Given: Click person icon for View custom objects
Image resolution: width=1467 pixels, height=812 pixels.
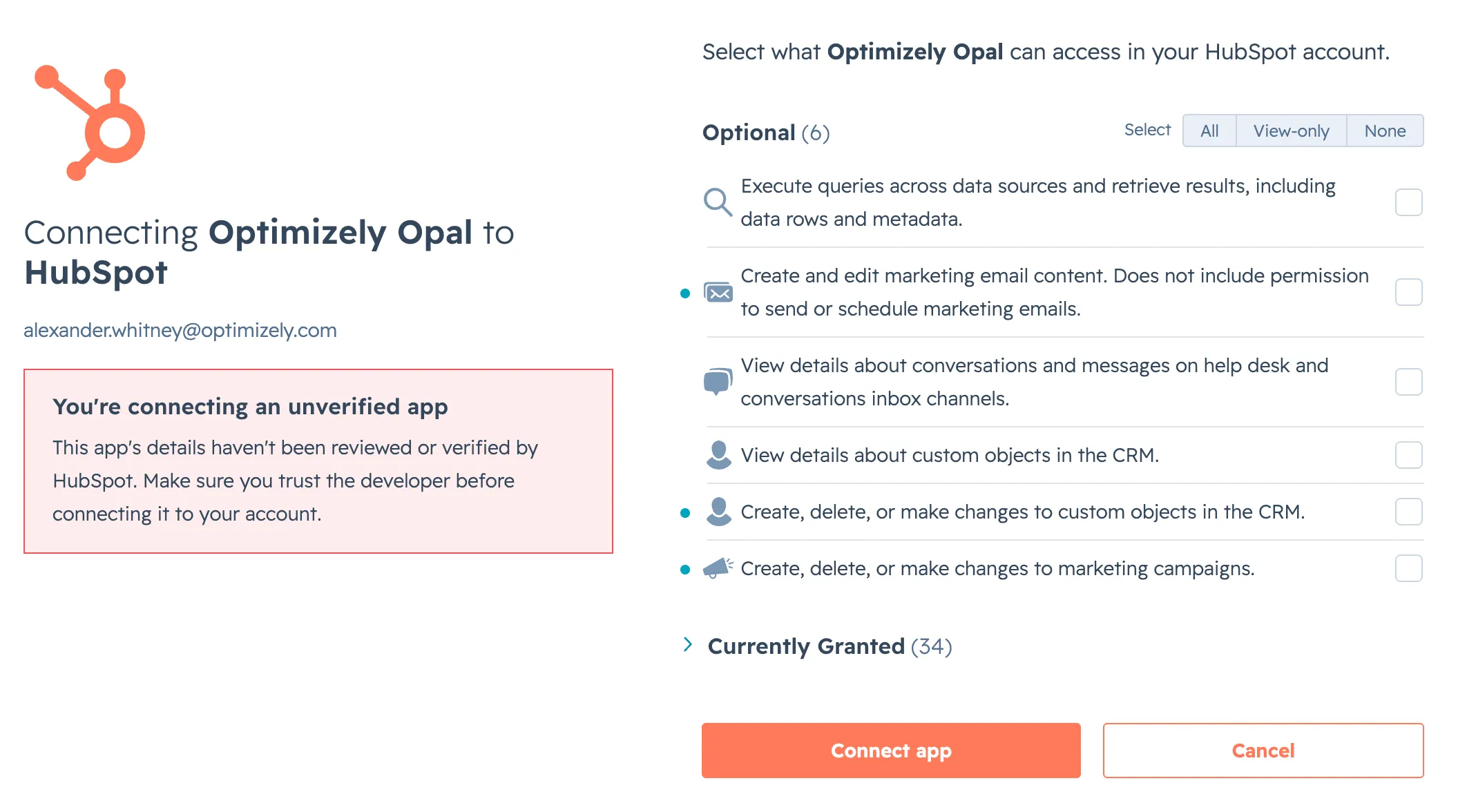Looking at the screenshot, I should (718, 455).
